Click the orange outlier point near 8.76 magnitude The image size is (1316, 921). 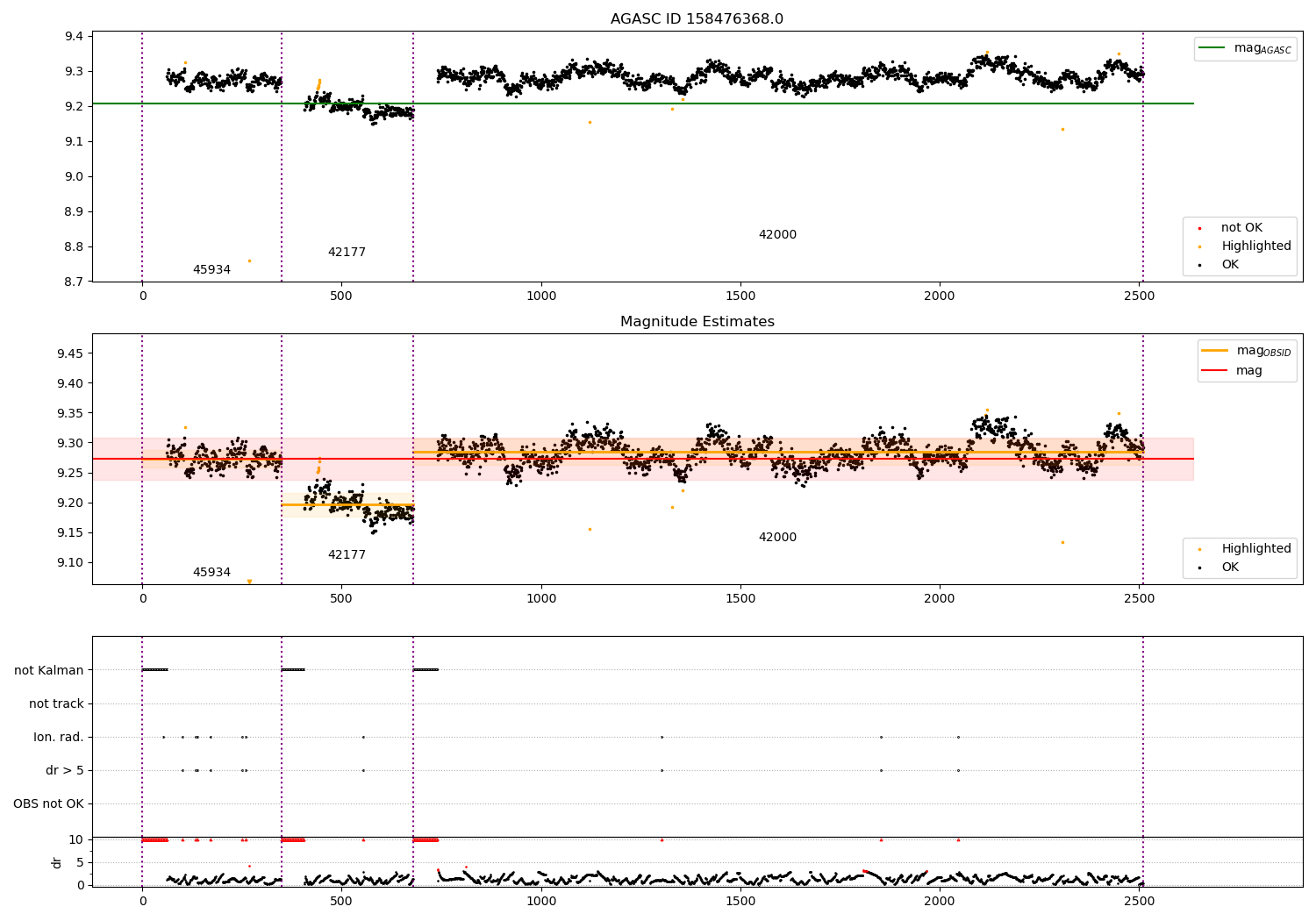tap(249, 261)
